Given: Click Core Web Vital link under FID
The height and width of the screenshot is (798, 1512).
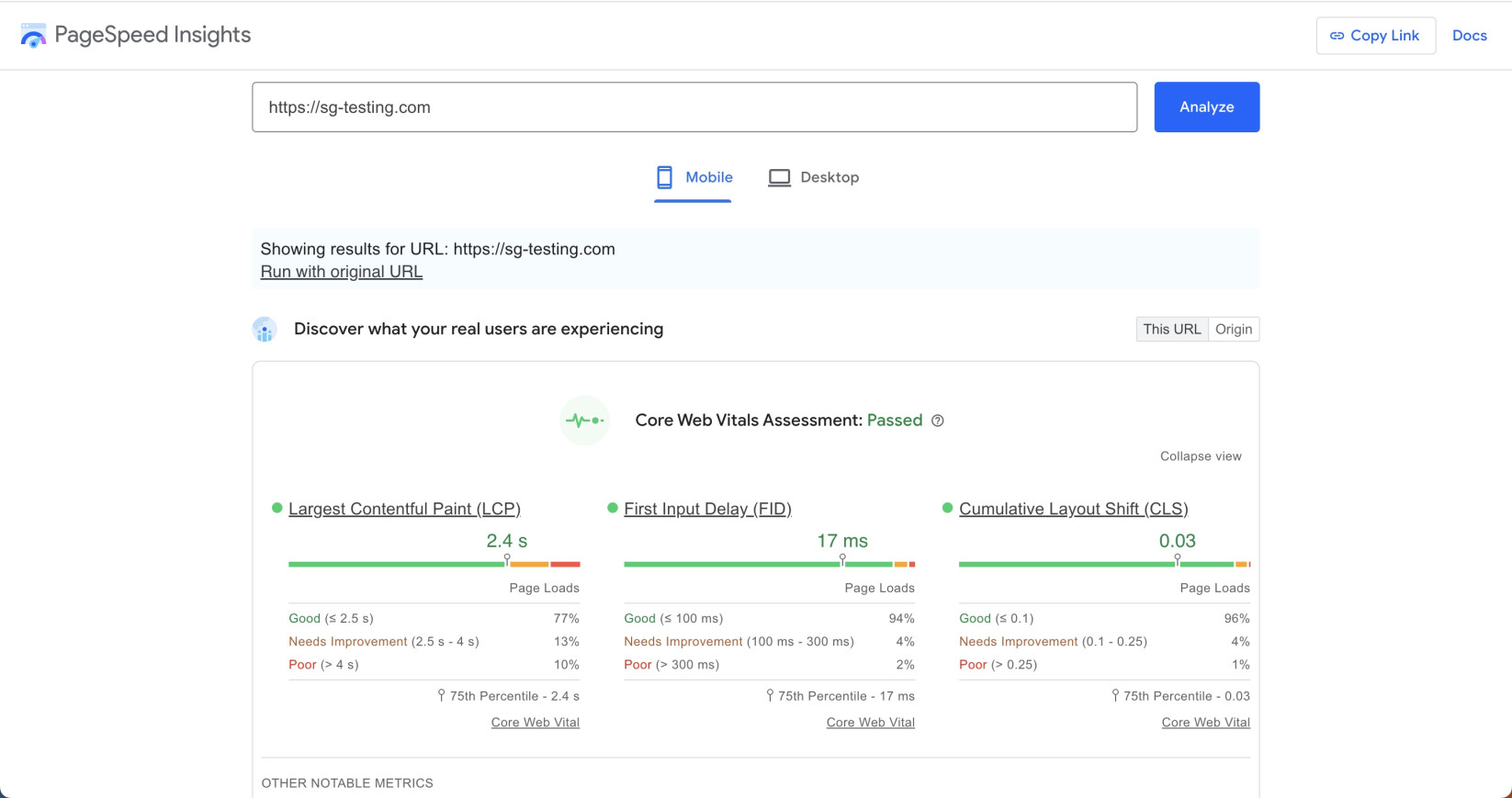Looking at the screenshot, I should 871,723.
